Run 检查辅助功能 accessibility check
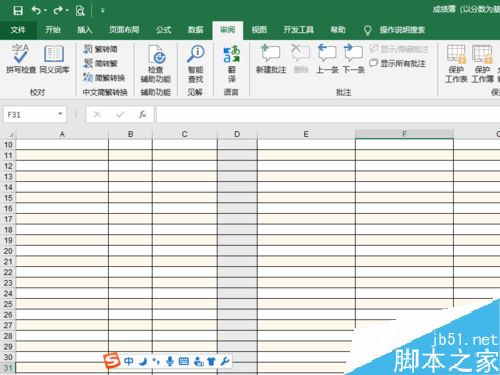This screenshot has width=500, height=375. [155, 63]
